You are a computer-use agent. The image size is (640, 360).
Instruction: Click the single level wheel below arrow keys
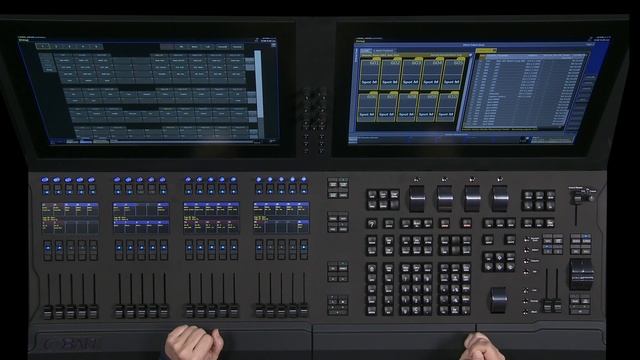(x=499, y=300)
